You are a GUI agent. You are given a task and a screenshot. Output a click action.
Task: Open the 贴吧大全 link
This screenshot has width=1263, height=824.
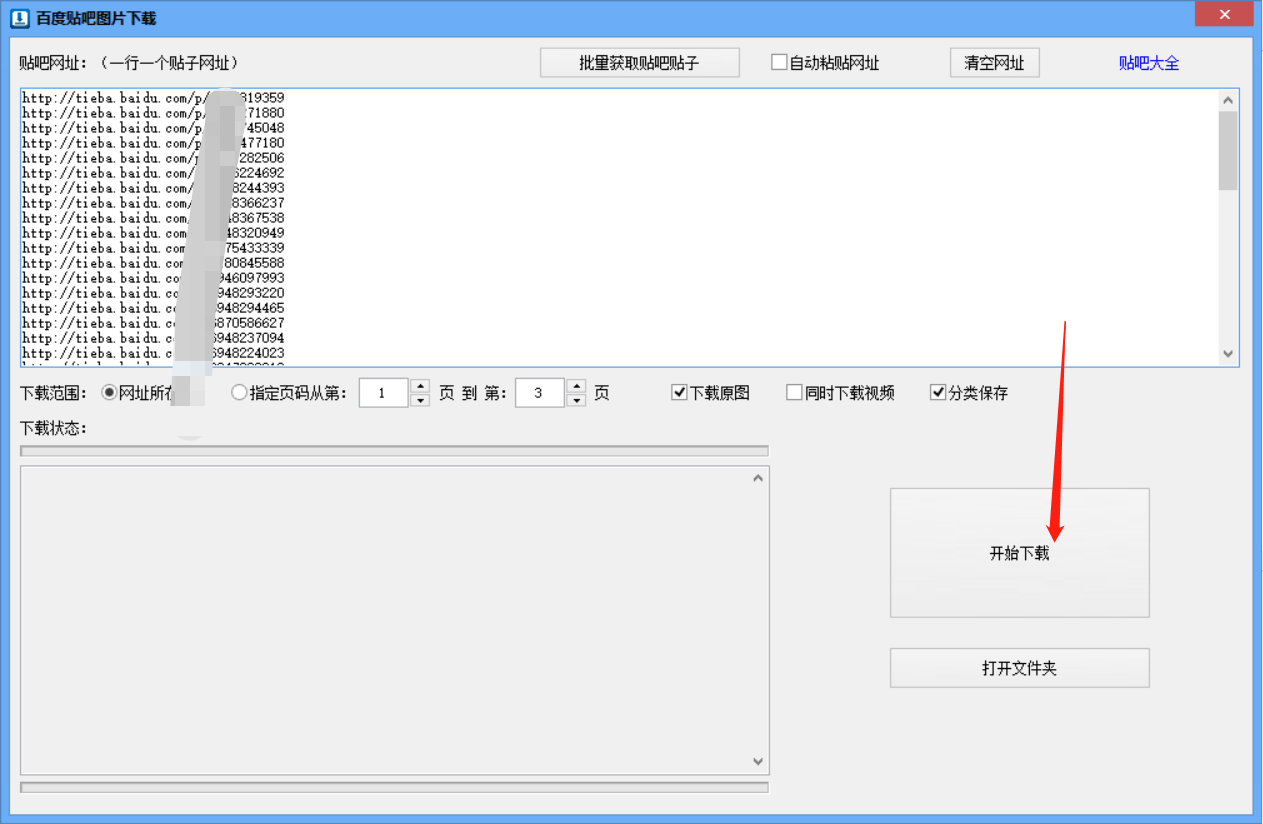[x=1149, y=62]
